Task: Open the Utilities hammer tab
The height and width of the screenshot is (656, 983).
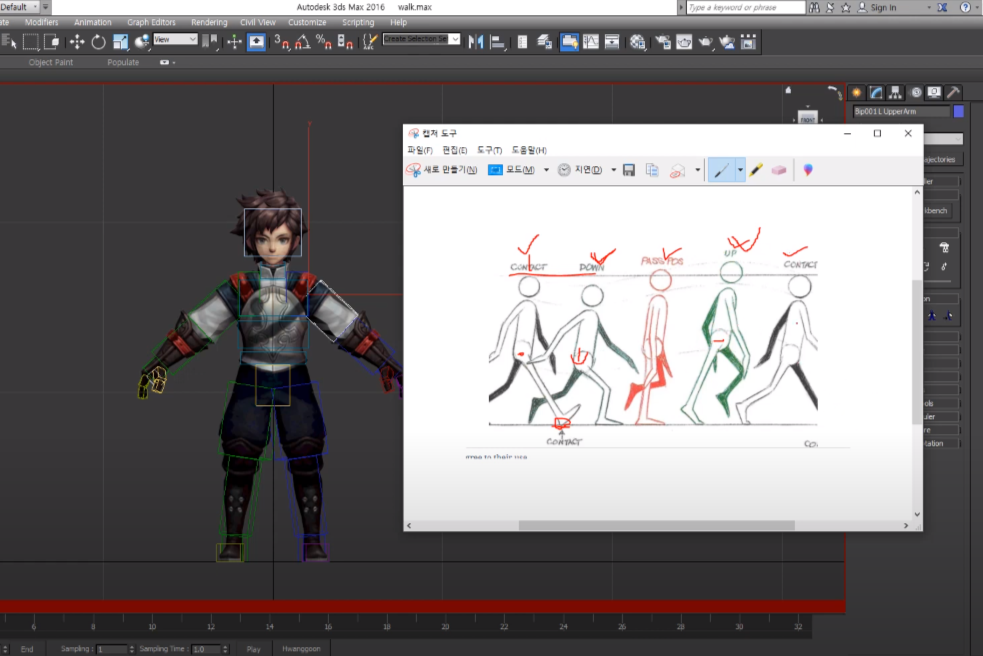Action: 954,92
